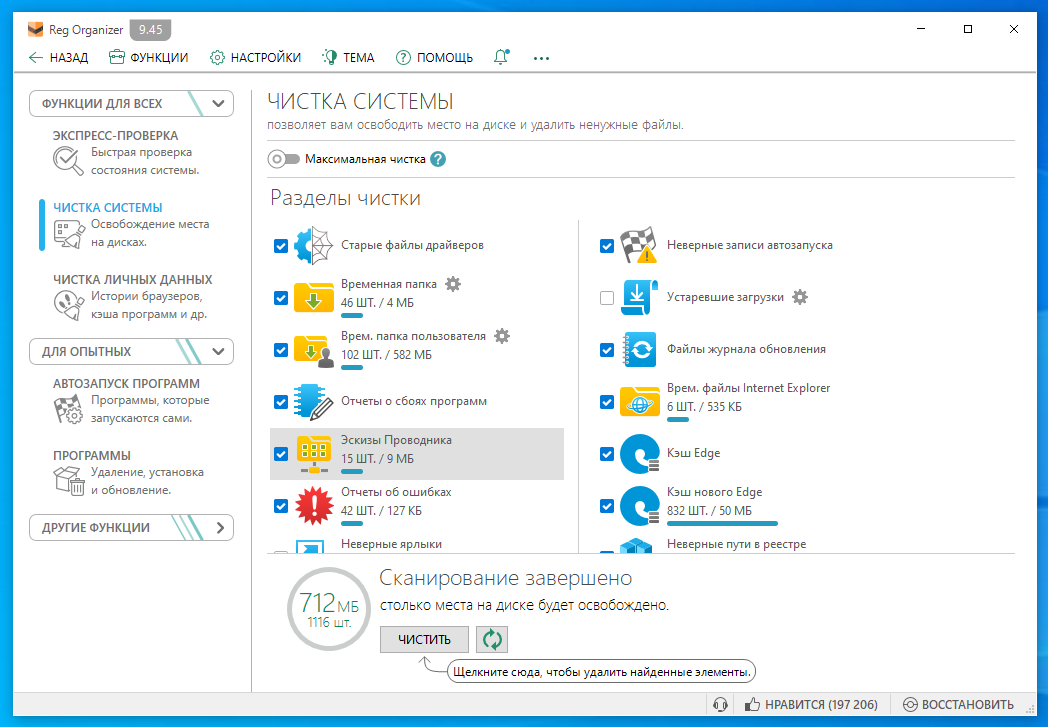Click the refresh scan icon button
This screenshot has width=1048, height=727.
(x=491, y=639)
